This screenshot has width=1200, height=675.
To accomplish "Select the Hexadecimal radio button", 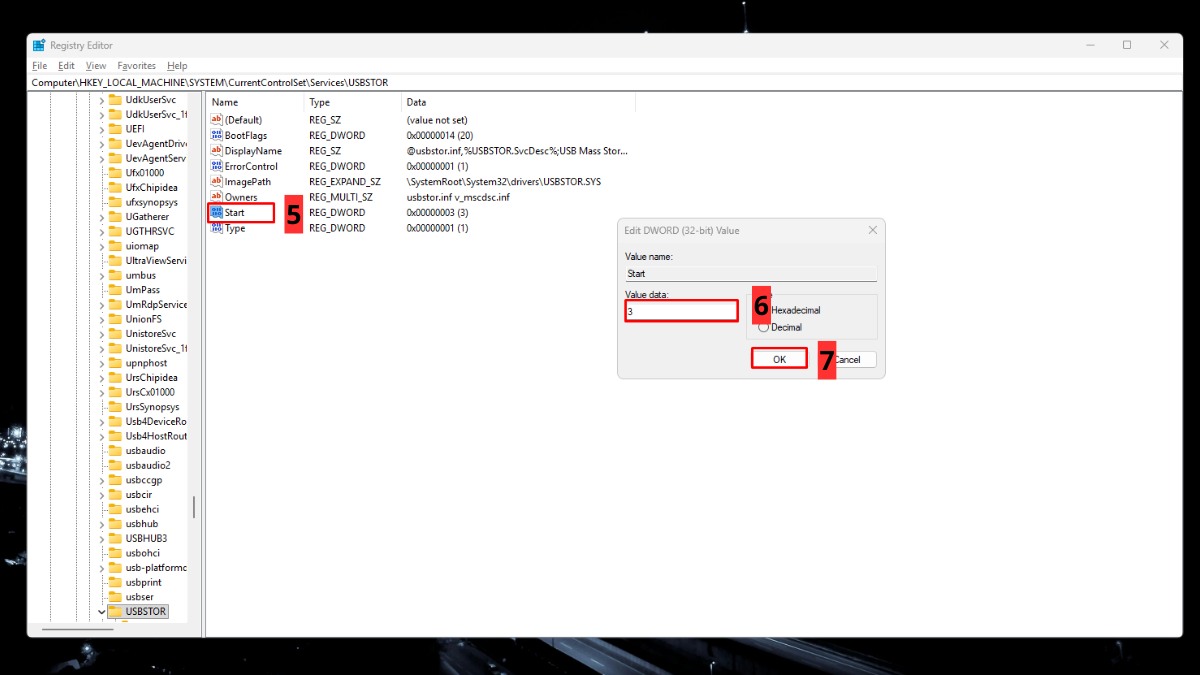I will point(763,309).
